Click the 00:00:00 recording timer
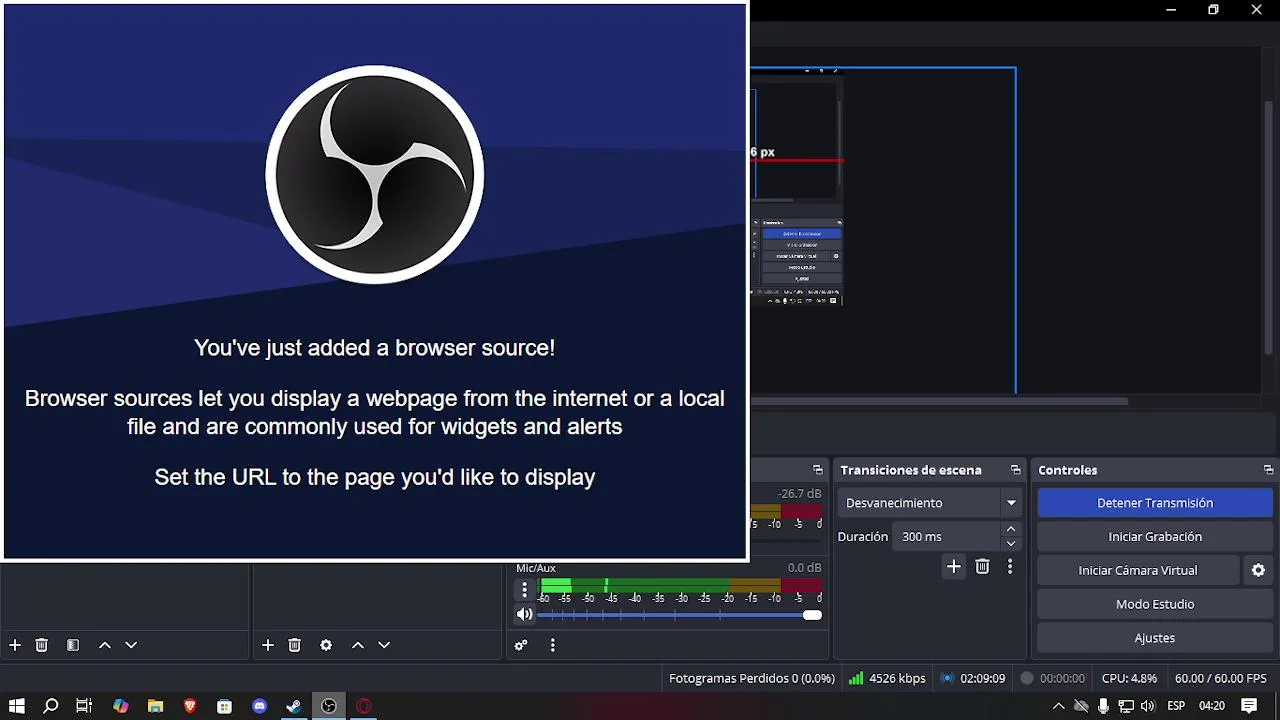This screenshot has height=720, width=1280. click(x=1052, y=678)
